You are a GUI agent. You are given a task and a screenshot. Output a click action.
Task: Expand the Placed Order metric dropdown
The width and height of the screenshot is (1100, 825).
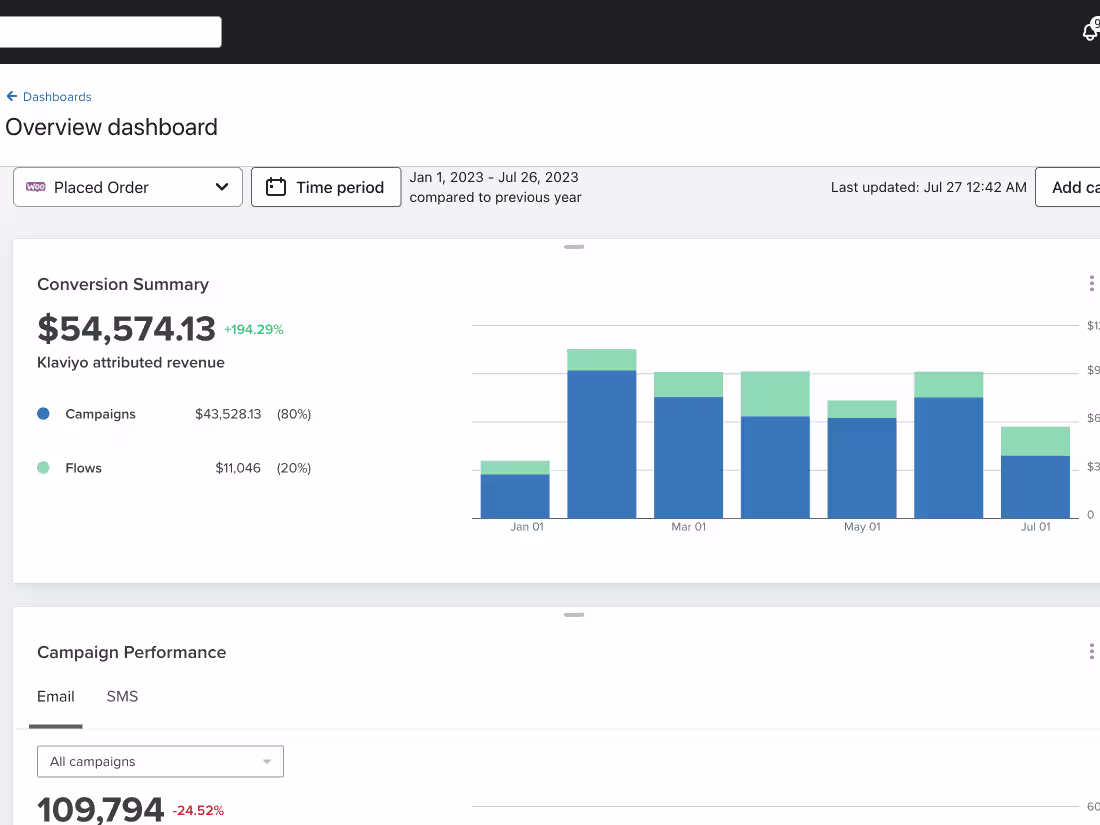(x=128, y=187)
